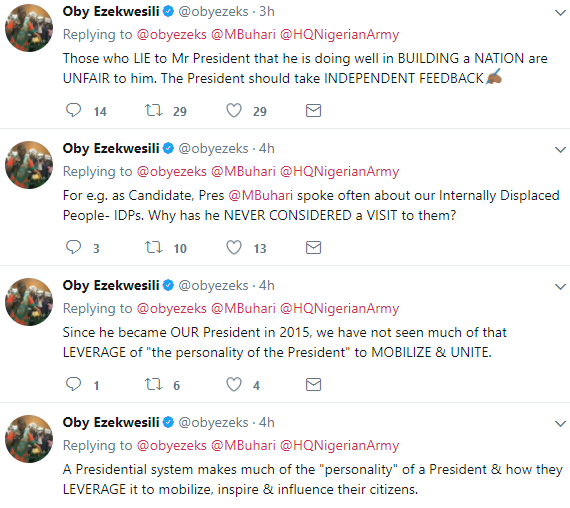Open @HQNigerianArmy link in first tweet's reply line

tap(340, 35)
